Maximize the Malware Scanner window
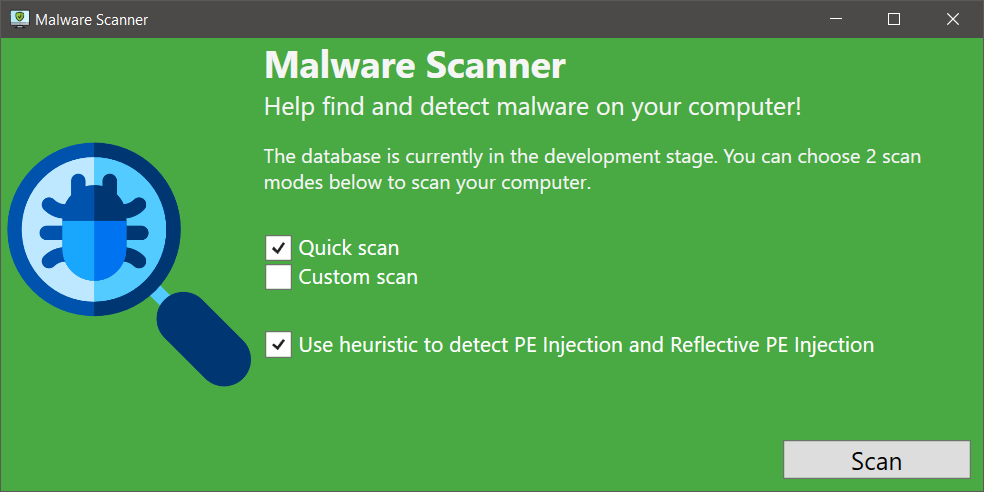The height and width of the screenshot is (492, 984). [894, 19]
